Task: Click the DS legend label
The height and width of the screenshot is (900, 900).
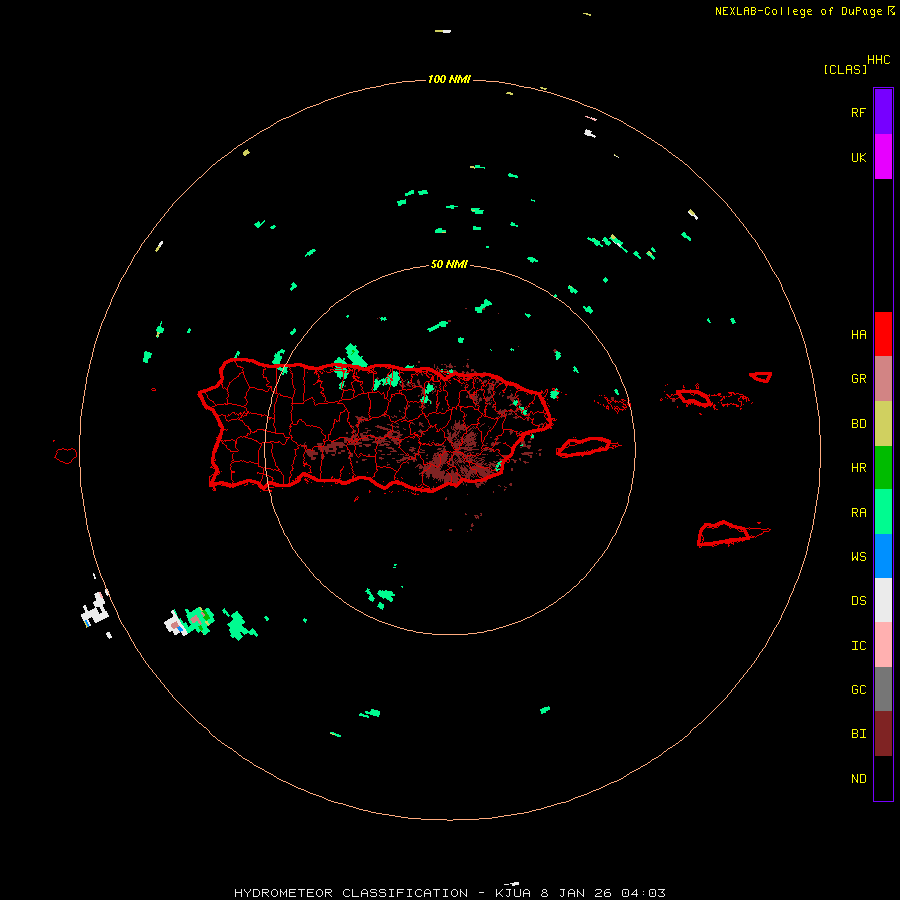Action: (x=858, y=601)
